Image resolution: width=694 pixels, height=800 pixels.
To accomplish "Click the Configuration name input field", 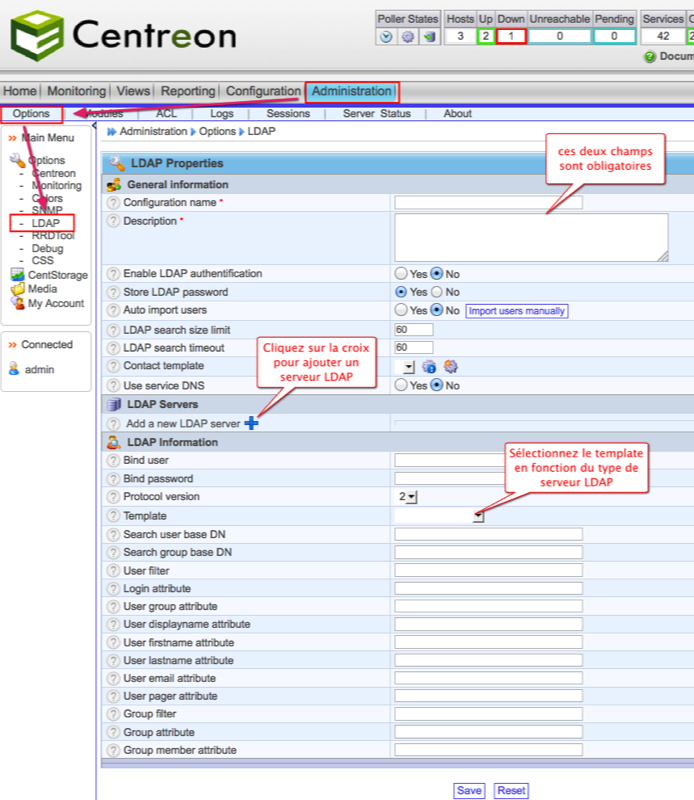I will tap(488, 202).
